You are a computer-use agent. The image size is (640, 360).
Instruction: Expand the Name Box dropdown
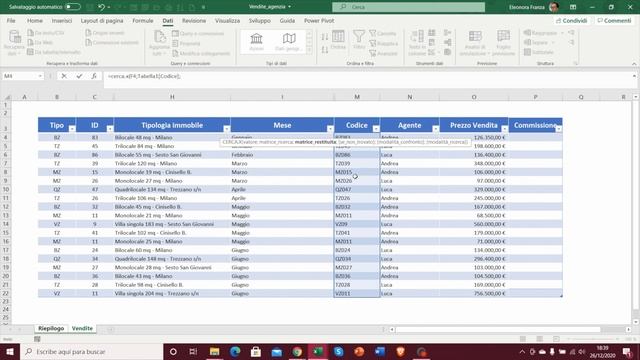point(40,76)
